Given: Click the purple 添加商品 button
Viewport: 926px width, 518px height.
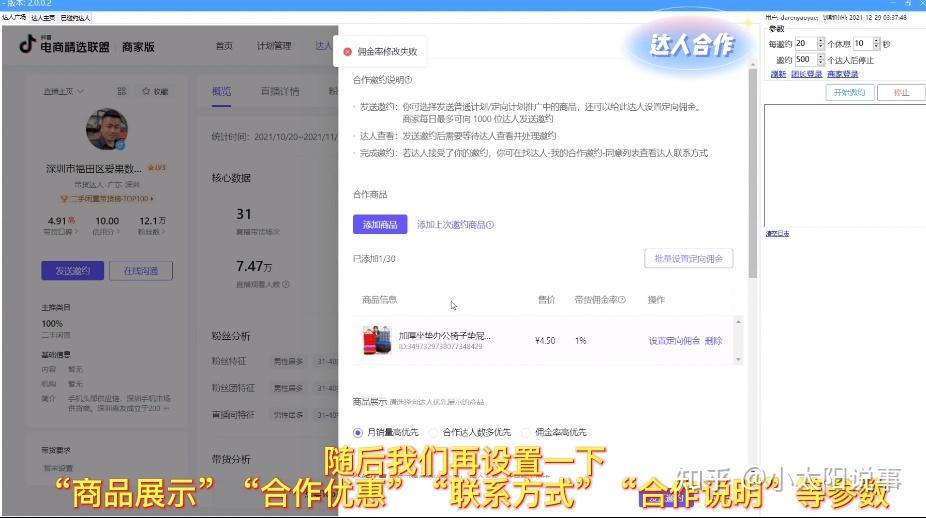Looking at the screenshot, I should [x=380, y=224].
